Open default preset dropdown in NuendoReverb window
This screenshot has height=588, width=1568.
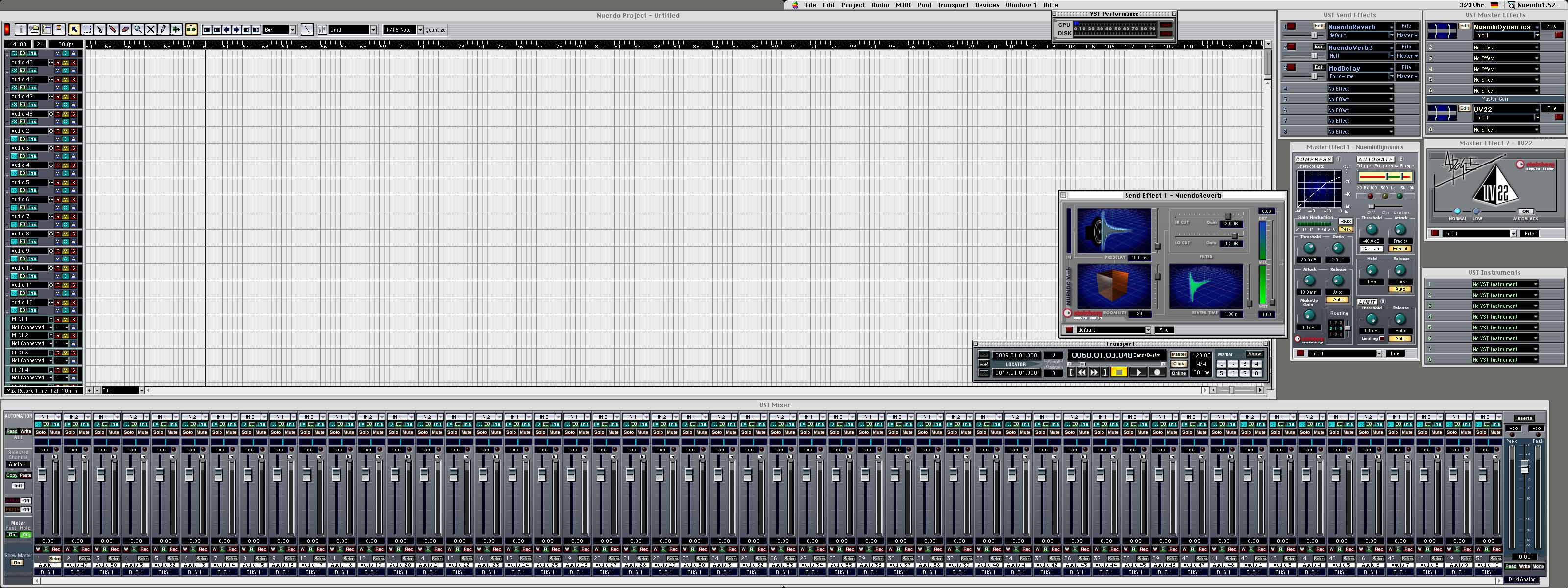coord(1113,330)
